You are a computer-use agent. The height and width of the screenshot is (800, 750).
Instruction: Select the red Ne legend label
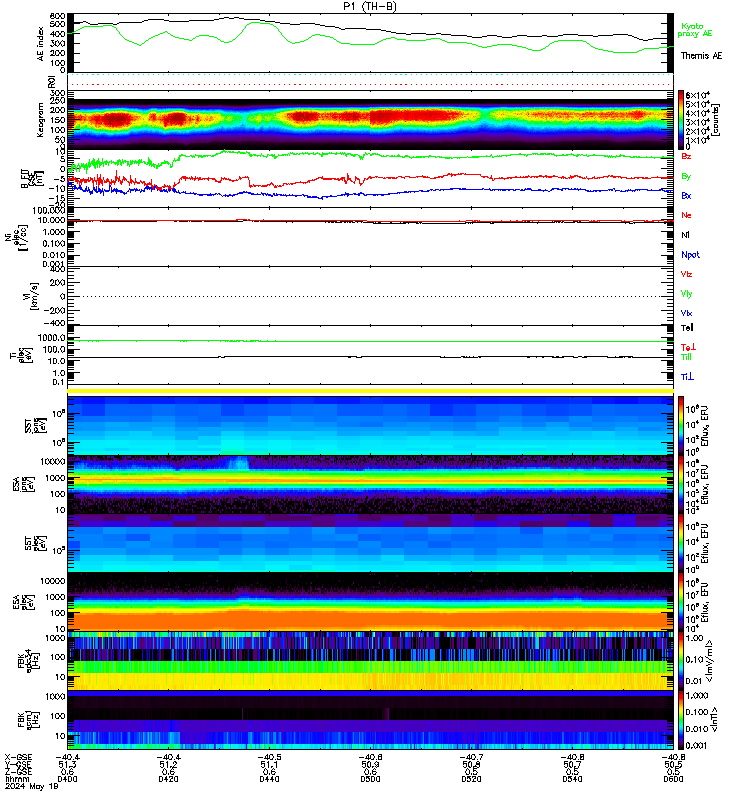[686, 215]
